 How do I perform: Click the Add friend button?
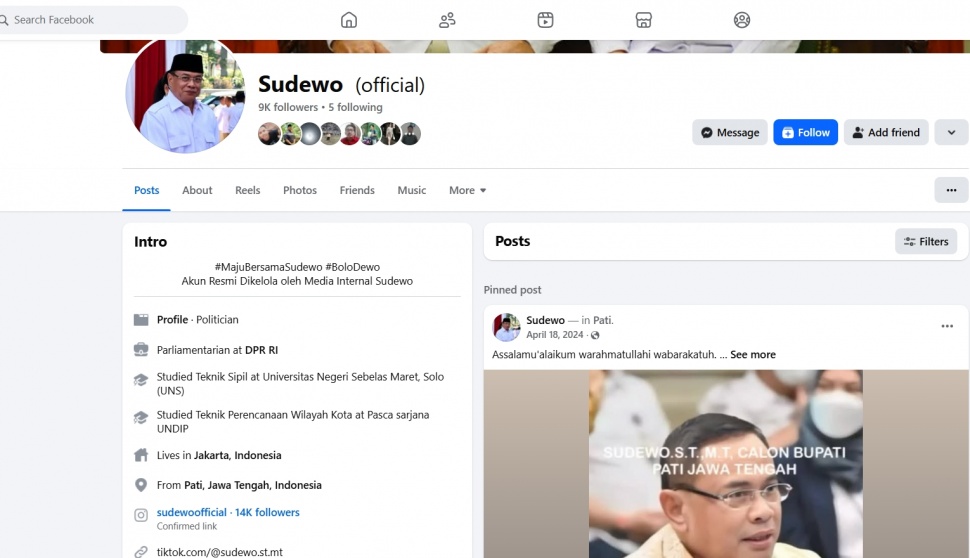click(x=886, y=132)
